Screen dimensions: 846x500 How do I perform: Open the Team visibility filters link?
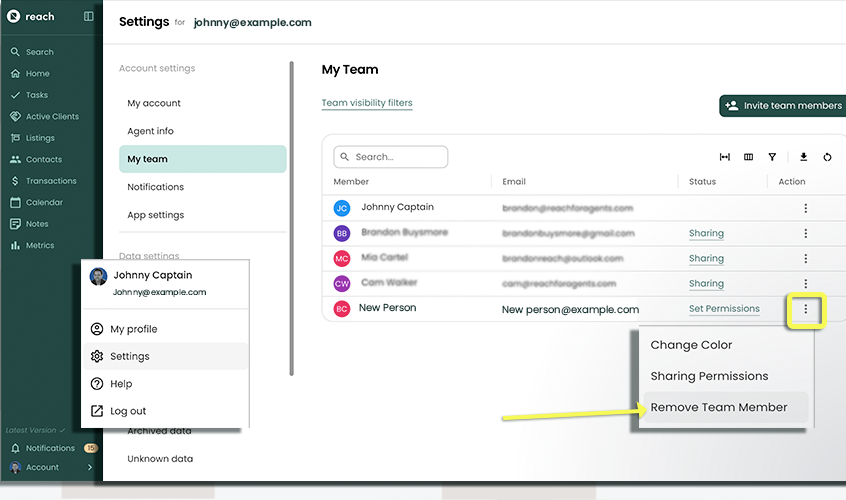366,103
